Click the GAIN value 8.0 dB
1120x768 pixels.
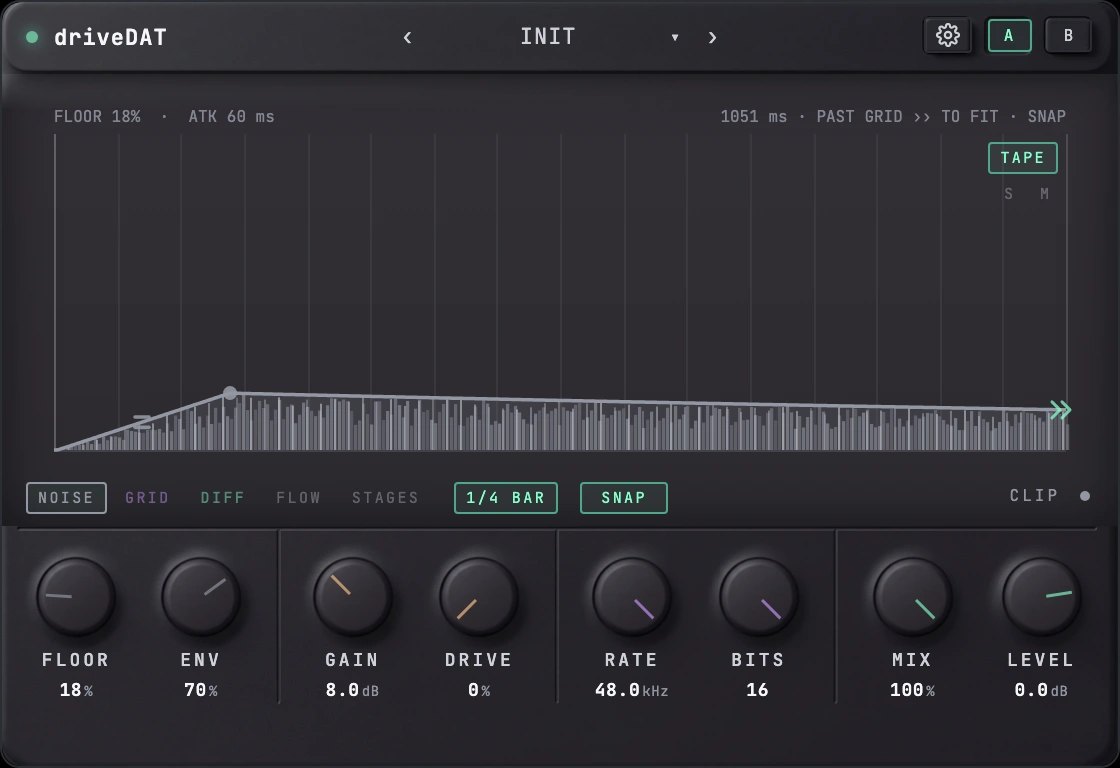[352, 690]
